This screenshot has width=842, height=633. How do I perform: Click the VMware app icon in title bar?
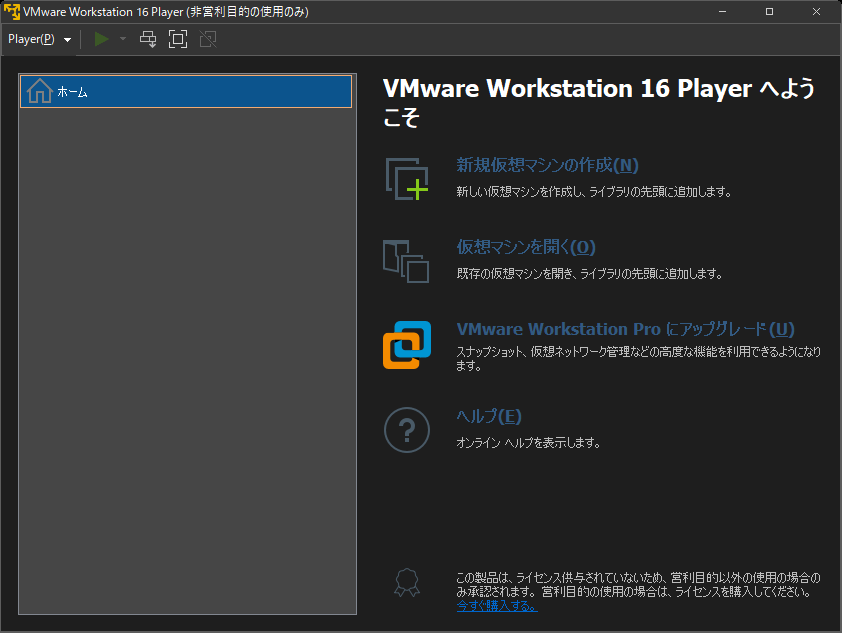click(x=12, y=11)
